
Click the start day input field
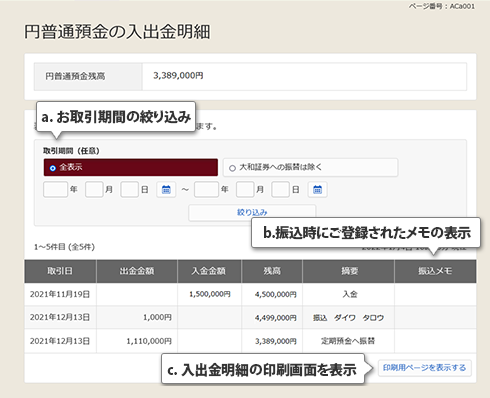tap(129, 190)
